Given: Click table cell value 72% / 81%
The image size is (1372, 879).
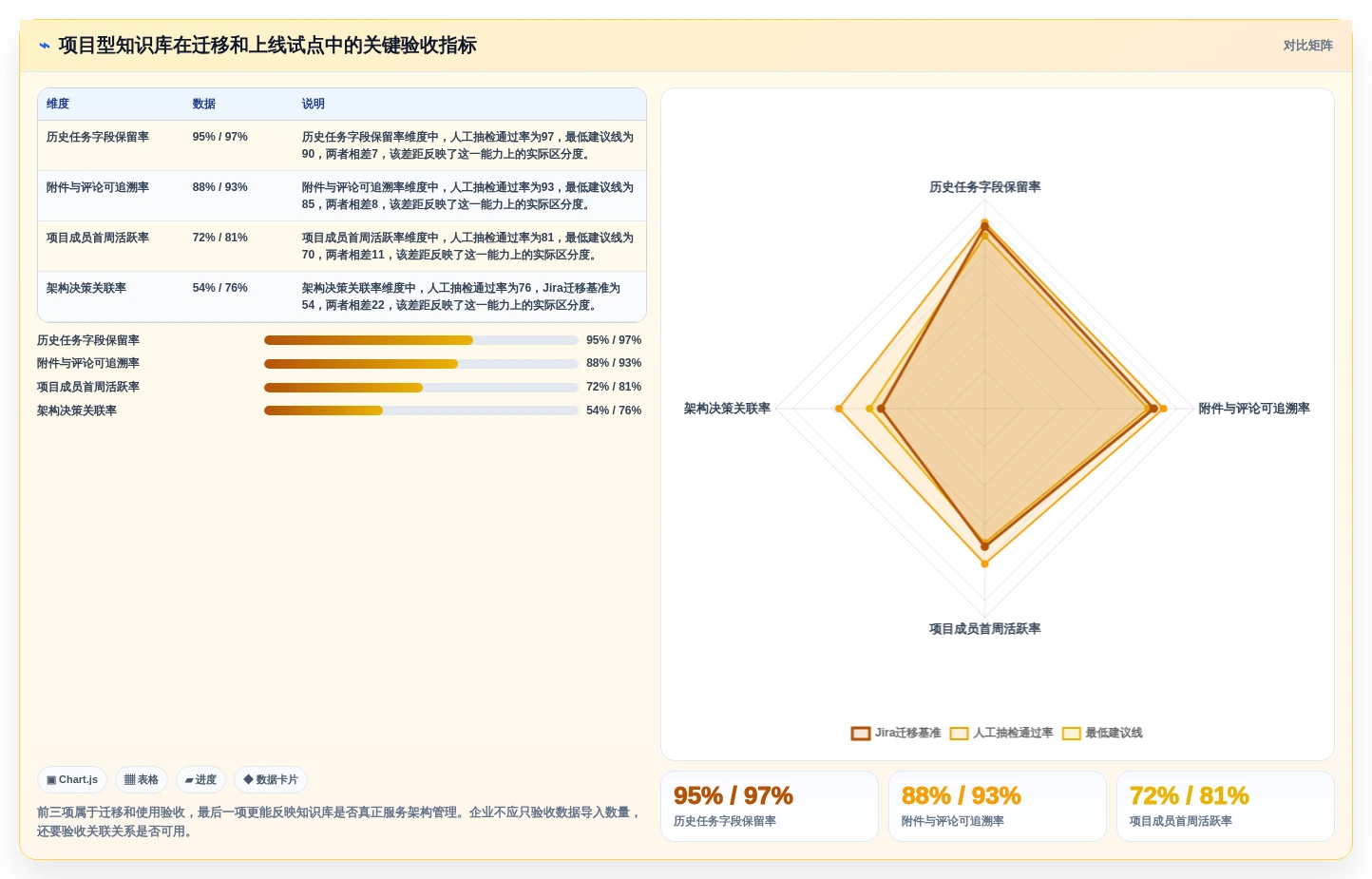Looking at the screenshot, I should tap(219, 238).
